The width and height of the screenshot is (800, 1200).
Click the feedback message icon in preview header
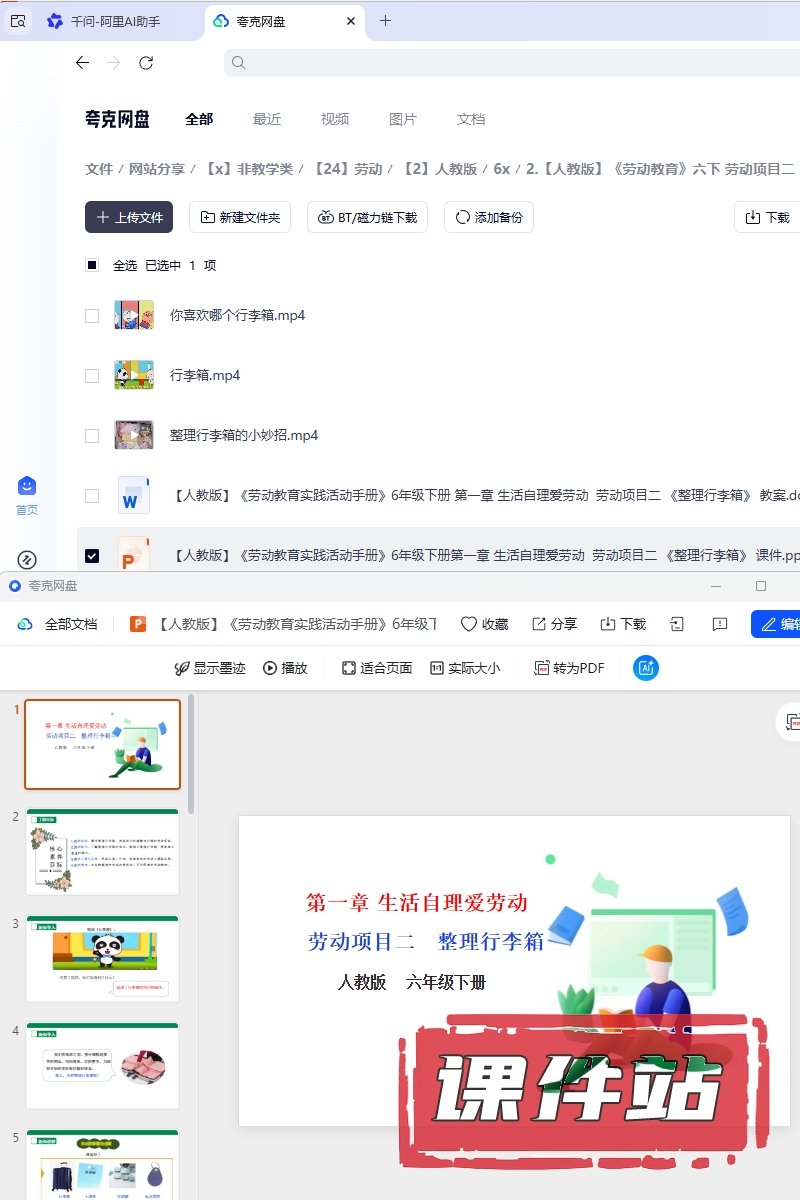pyautogui.click(x=720, y=624)
